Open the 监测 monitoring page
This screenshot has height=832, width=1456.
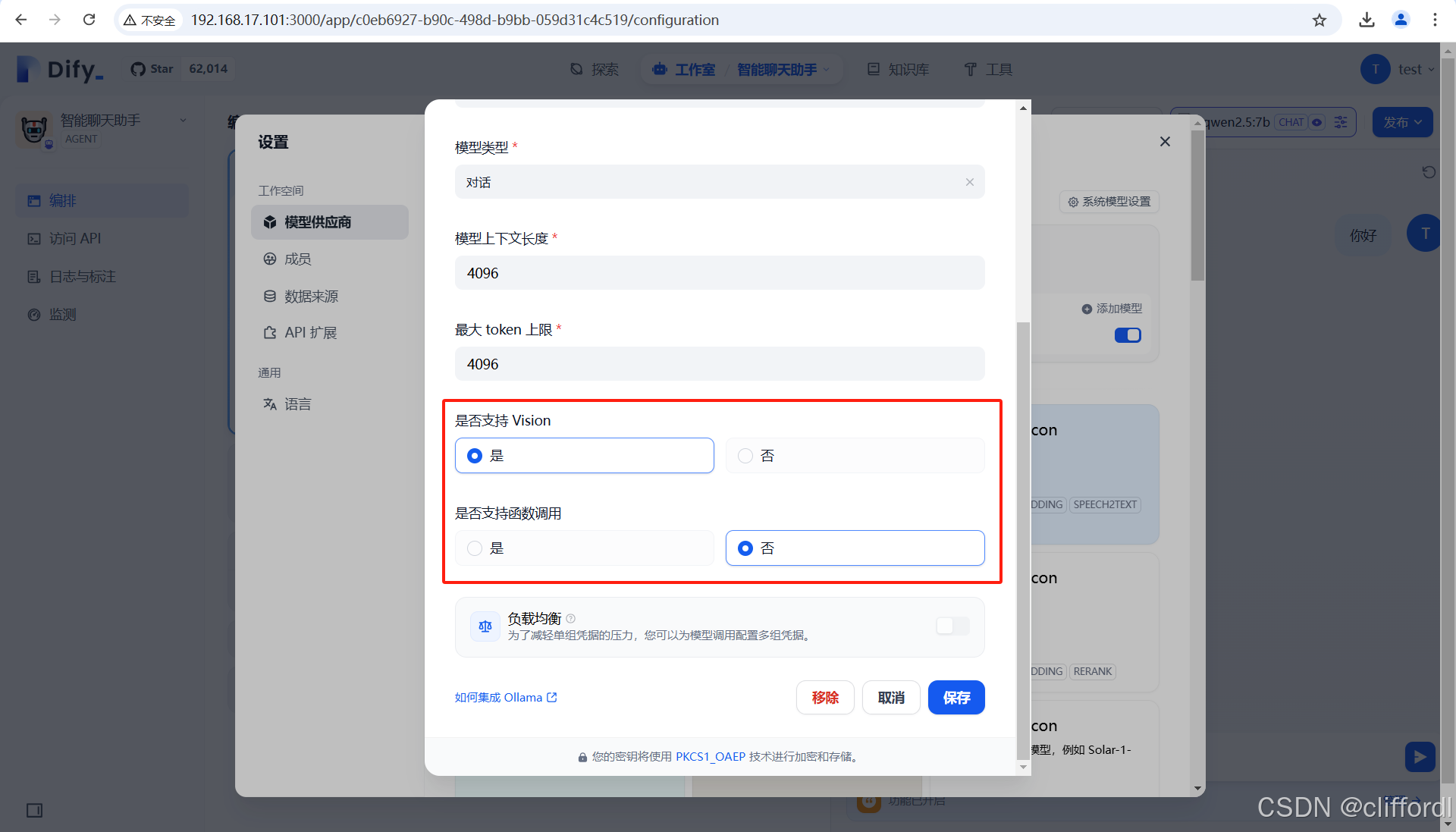coord(60,314)
